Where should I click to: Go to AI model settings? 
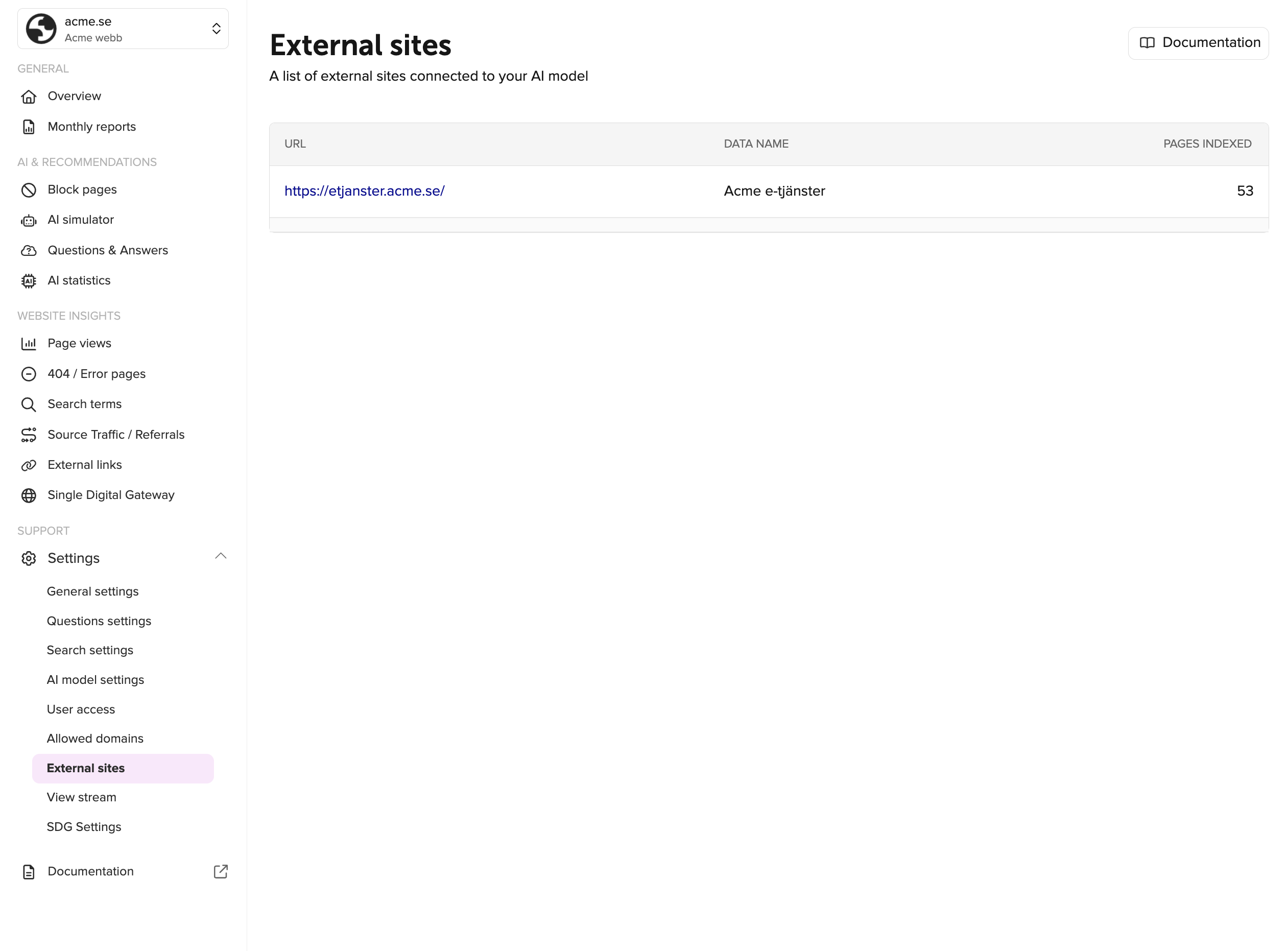(x=96, y=680)
